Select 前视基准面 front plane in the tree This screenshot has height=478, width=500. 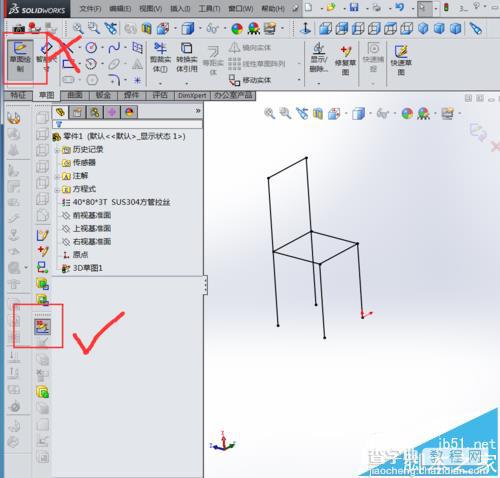(x=86, y=215)
